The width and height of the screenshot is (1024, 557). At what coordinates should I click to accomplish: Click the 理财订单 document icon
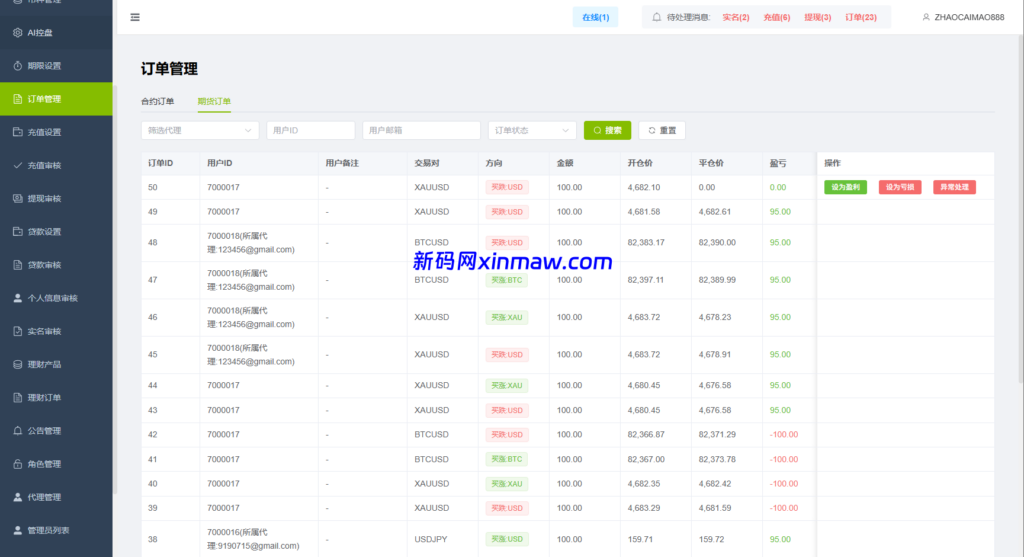[x=18, y=397]
